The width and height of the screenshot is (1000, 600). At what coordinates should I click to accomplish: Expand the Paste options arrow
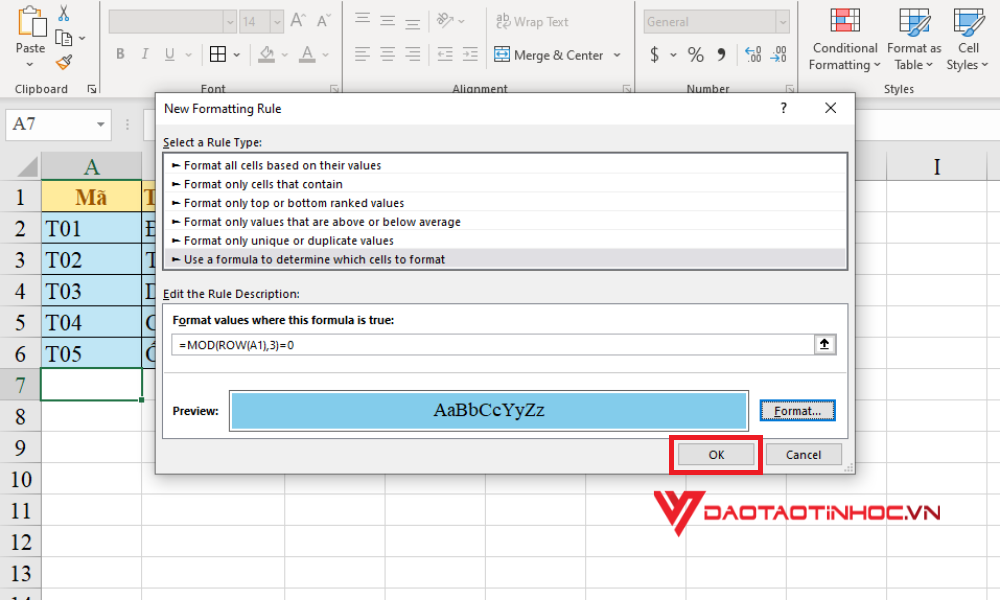click(x=30, y=65)
